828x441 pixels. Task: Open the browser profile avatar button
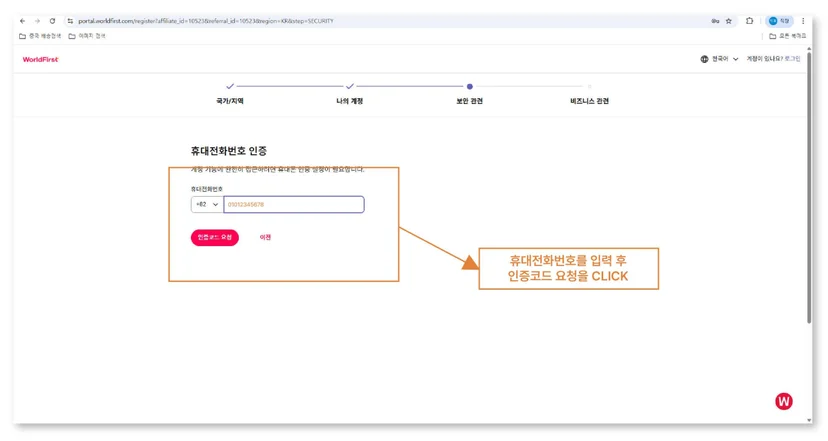tap(779, 21)
